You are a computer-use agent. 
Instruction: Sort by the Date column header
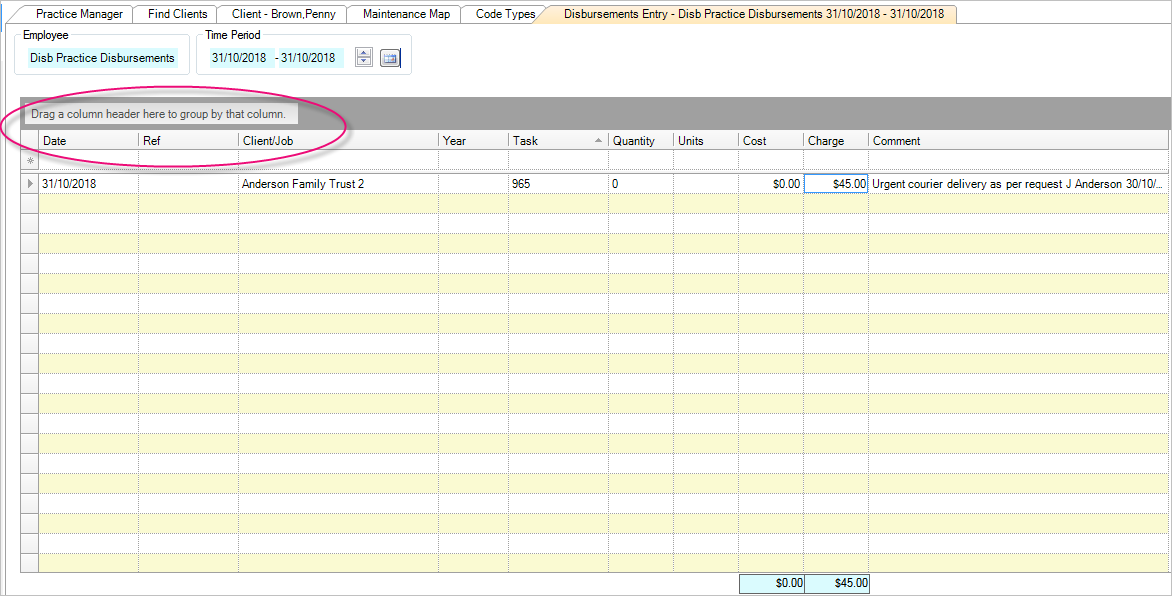[x=88, y=141]
